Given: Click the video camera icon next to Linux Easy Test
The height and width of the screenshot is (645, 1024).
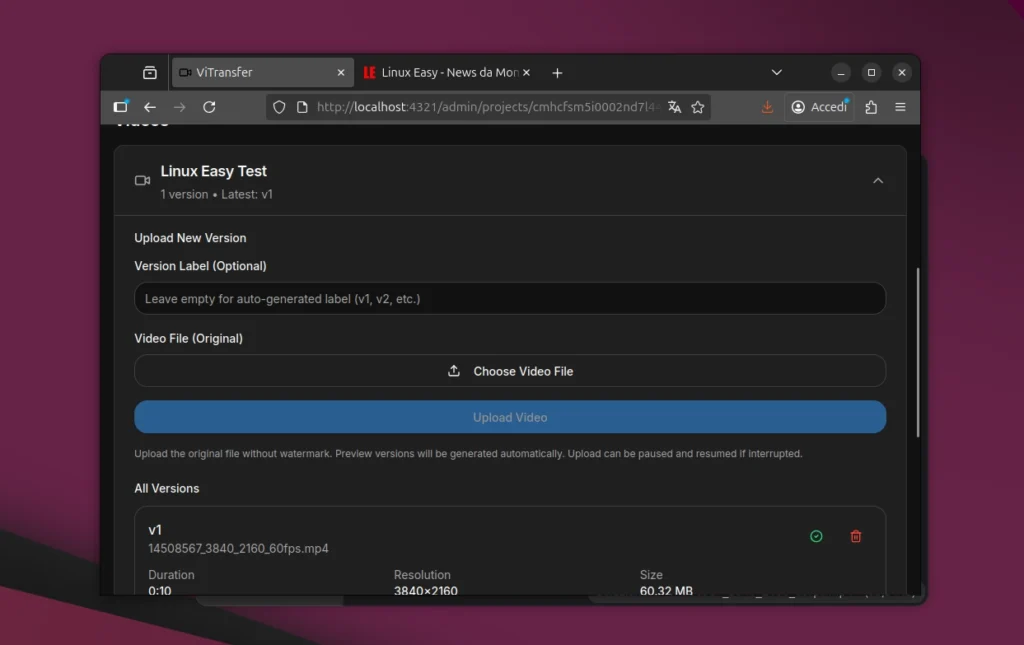Looking at the screenshot, I should coord(142,181).
